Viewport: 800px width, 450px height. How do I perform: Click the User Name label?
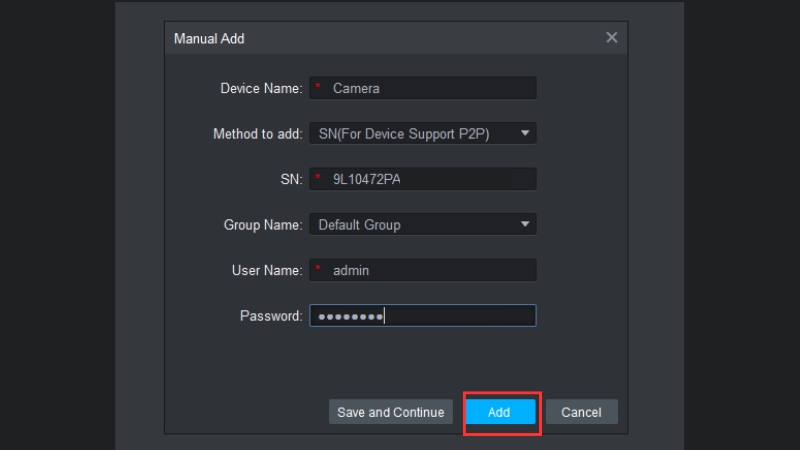265,270
